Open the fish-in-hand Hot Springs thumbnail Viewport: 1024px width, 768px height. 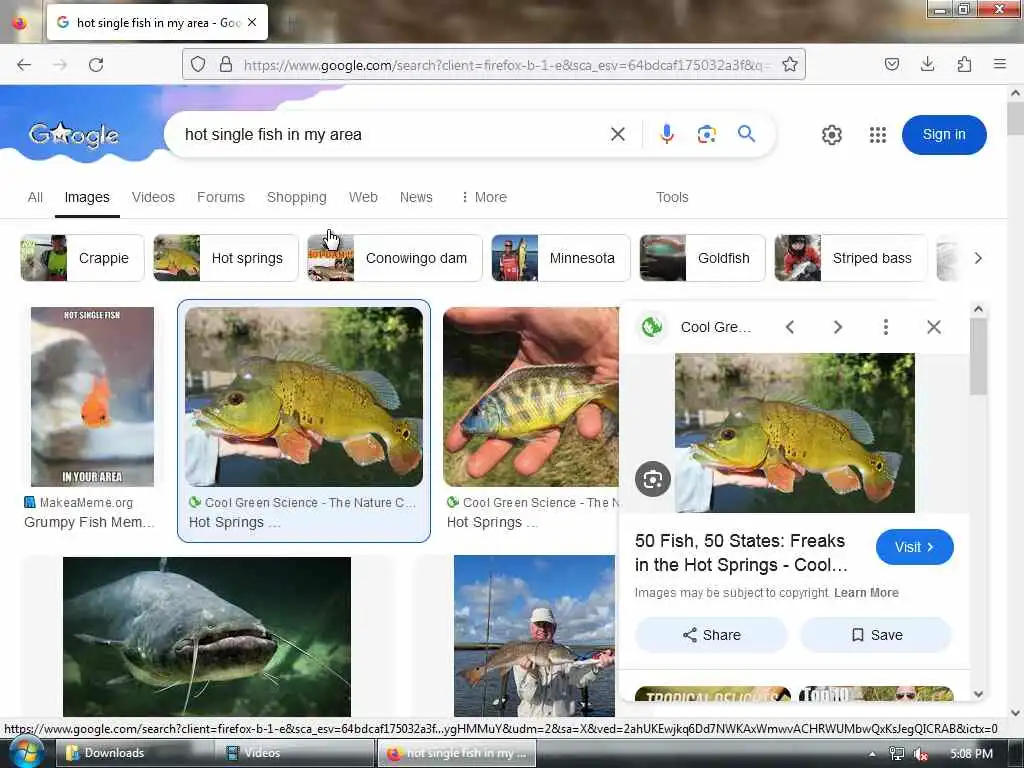pos(530,396)
